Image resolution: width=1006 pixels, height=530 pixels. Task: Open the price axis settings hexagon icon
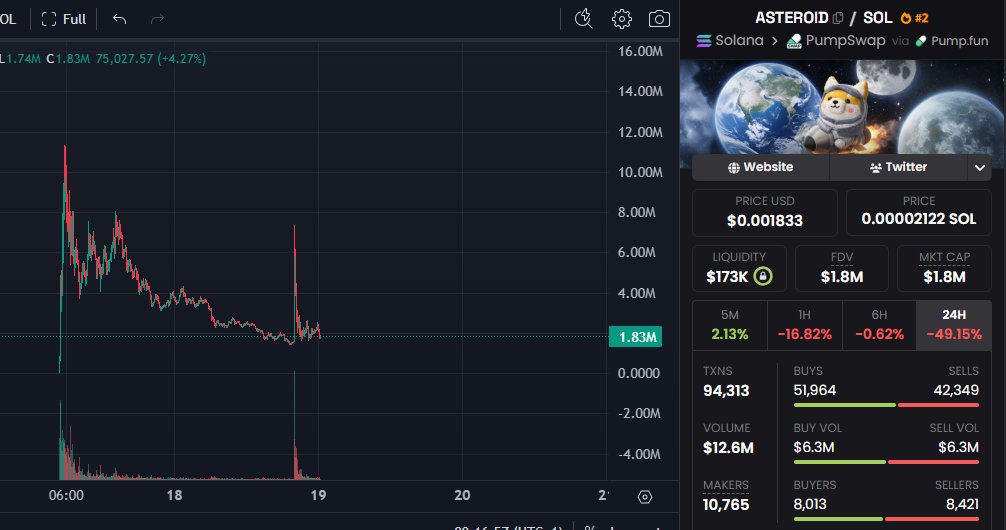645,497
